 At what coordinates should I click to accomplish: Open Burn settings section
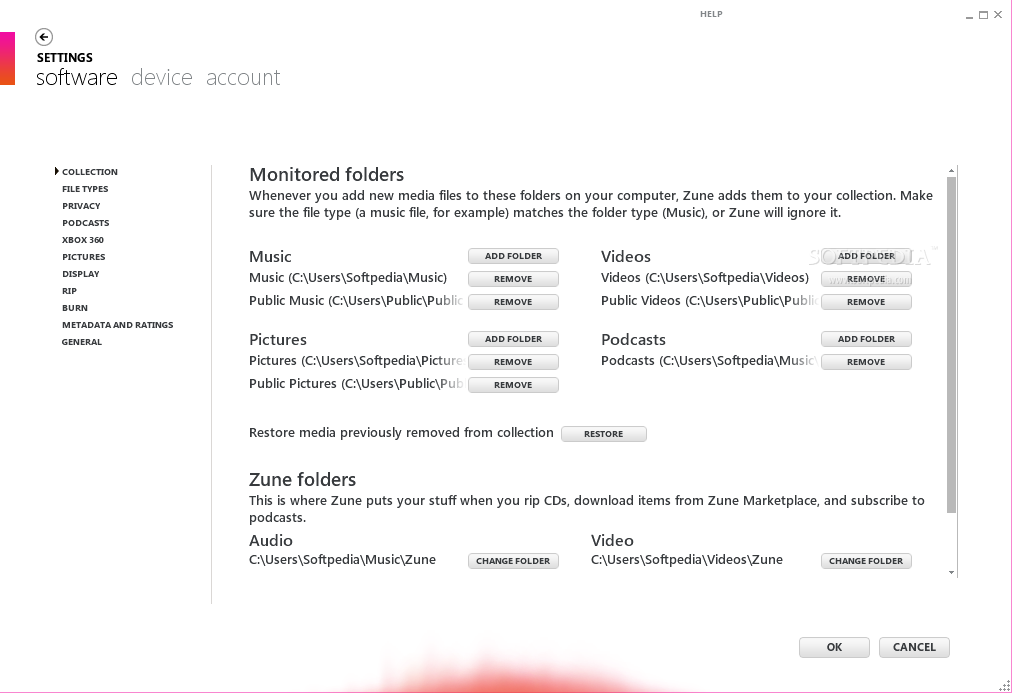click(x=75, y=308)
